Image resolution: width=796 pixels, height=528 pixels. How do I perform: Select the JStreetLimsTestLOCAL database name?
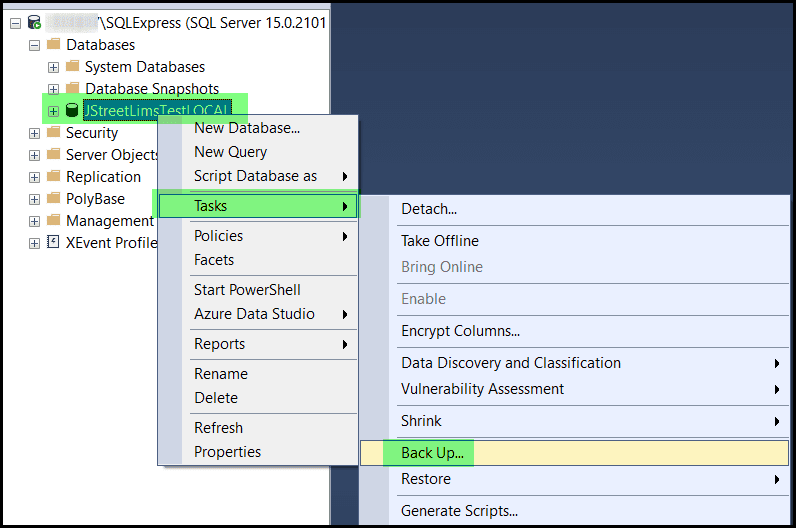(157, 110)
